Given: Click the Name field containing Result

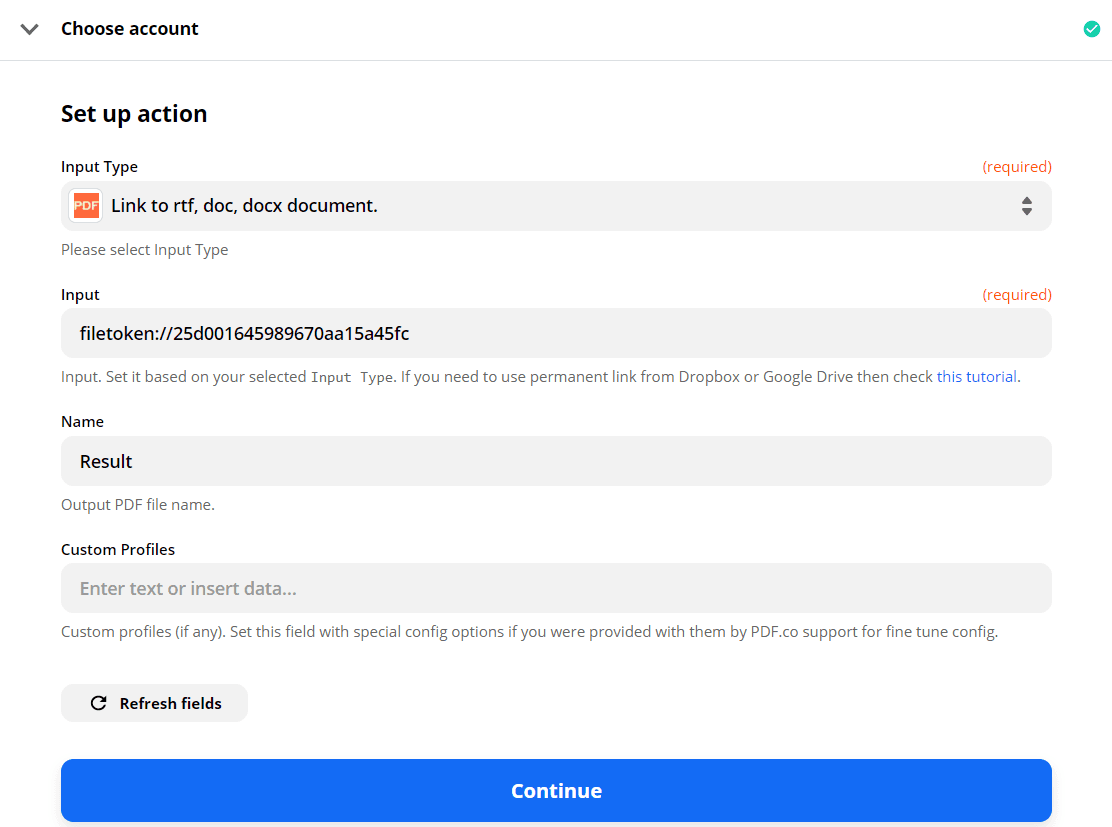Looking at the screenshot, I should pos(556,461).
